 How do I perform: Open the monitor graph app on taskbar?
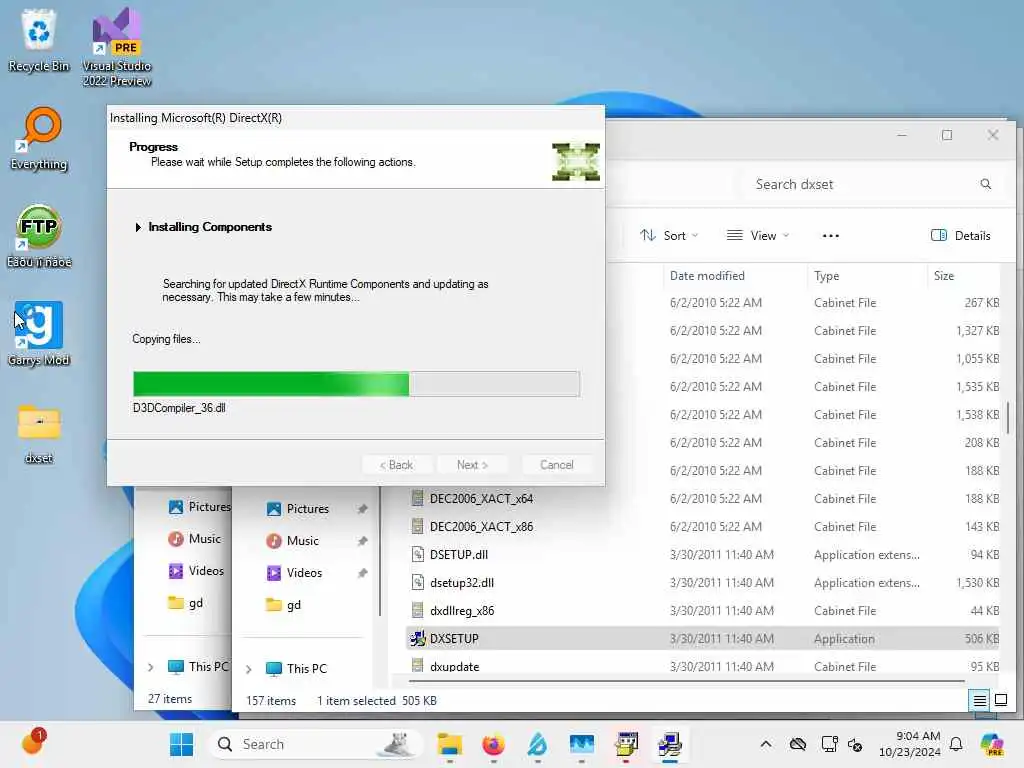tap(582, 744)
